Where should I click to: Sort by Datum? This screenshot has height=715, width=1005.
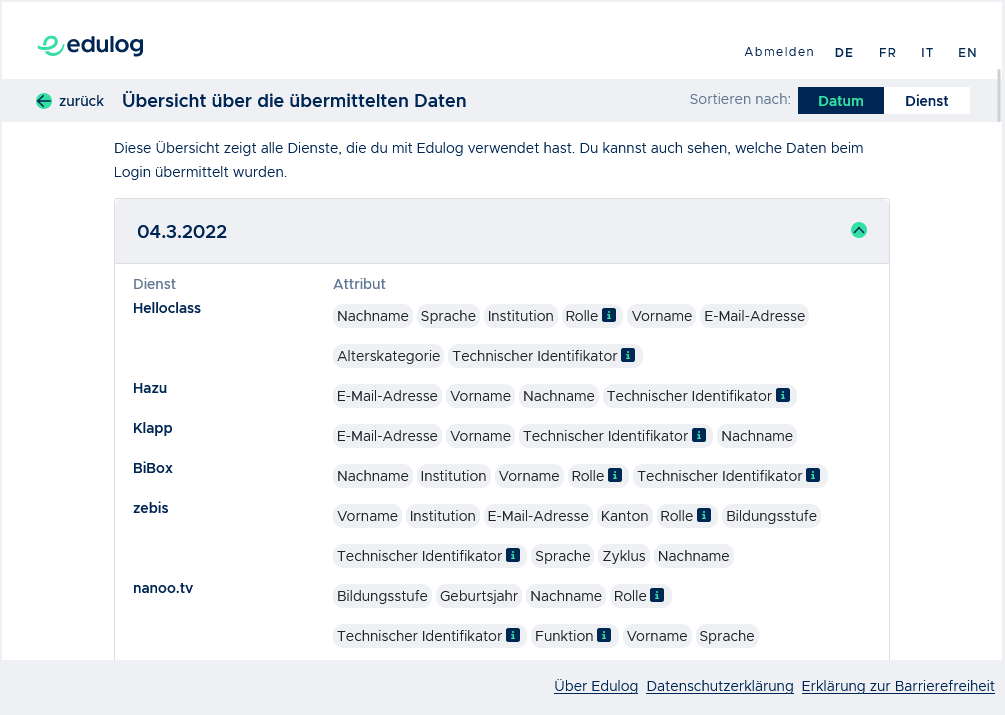840,101
